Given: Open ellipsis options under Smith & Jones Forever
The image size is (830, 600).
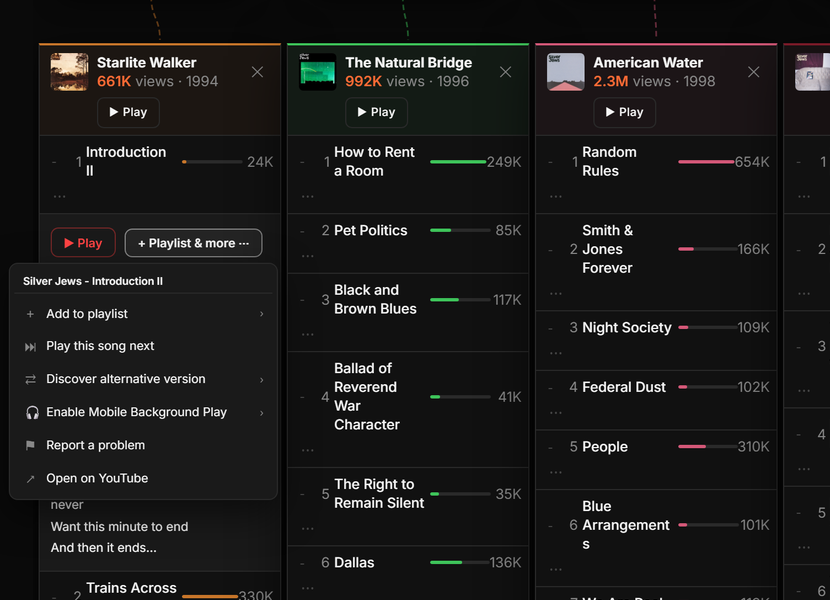Looking at the screenshot, I should pos(556,293).
